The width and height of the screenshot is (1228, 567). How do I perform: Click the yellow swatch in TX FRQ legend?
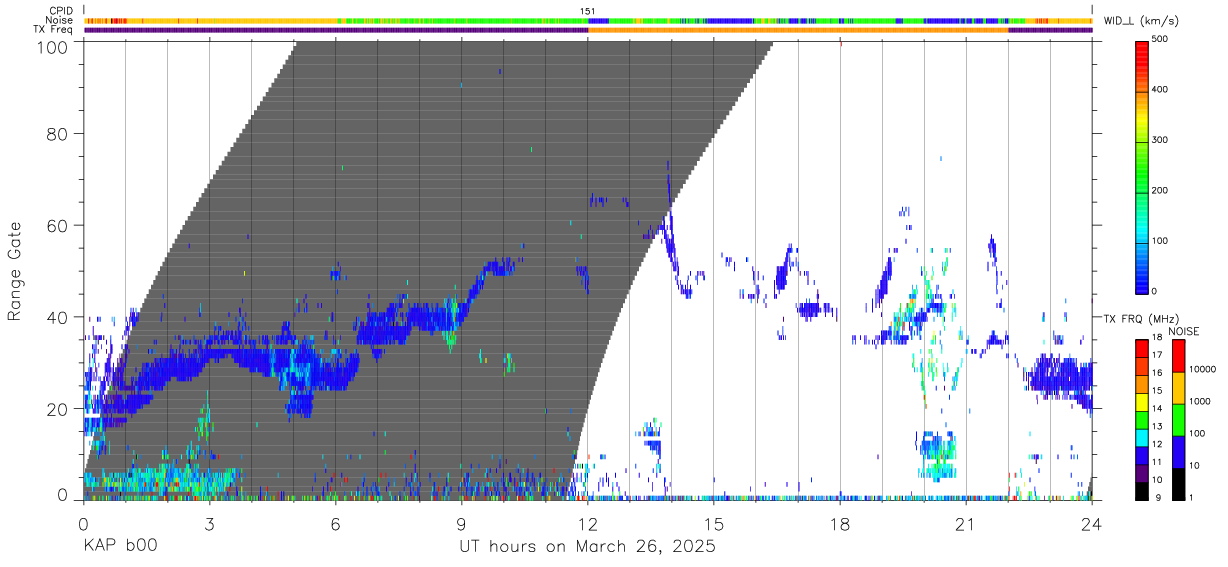point(1142,402)
